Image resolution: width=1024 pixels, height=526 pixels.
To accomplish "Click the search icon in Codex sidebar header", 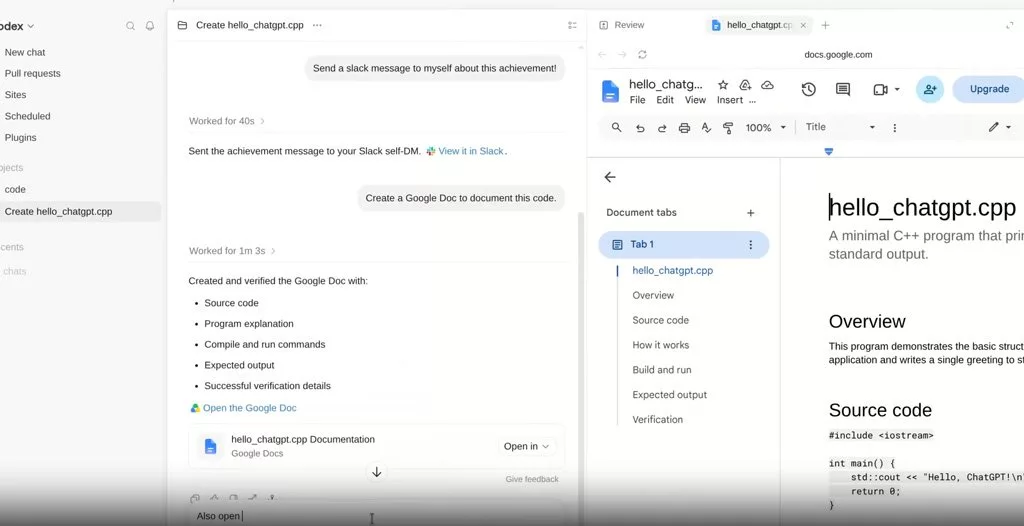I will (131, 26).
